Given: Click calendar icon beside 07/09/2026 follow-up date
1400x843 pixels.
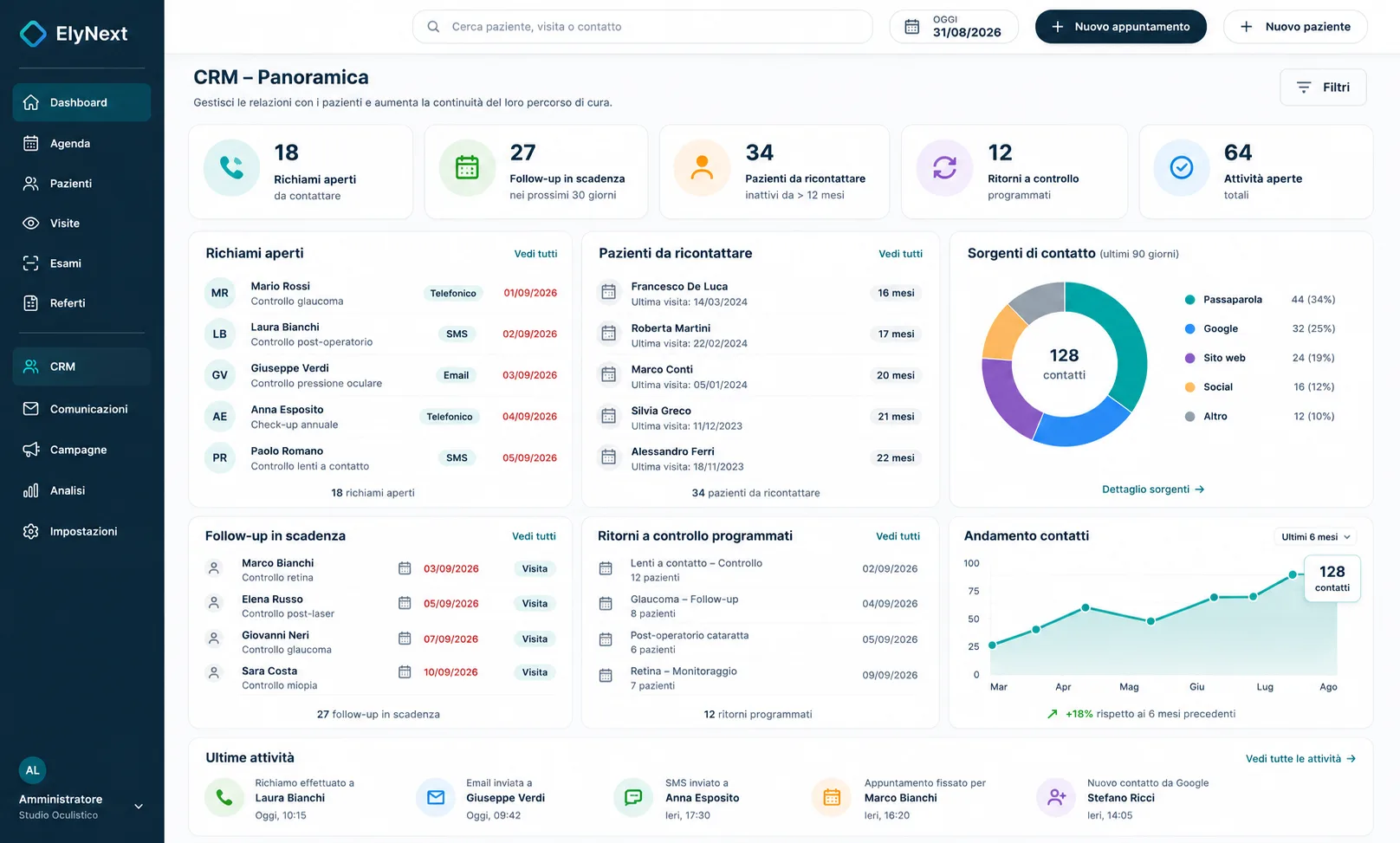Looking at the screenshot, I should [x=405, y=639].
